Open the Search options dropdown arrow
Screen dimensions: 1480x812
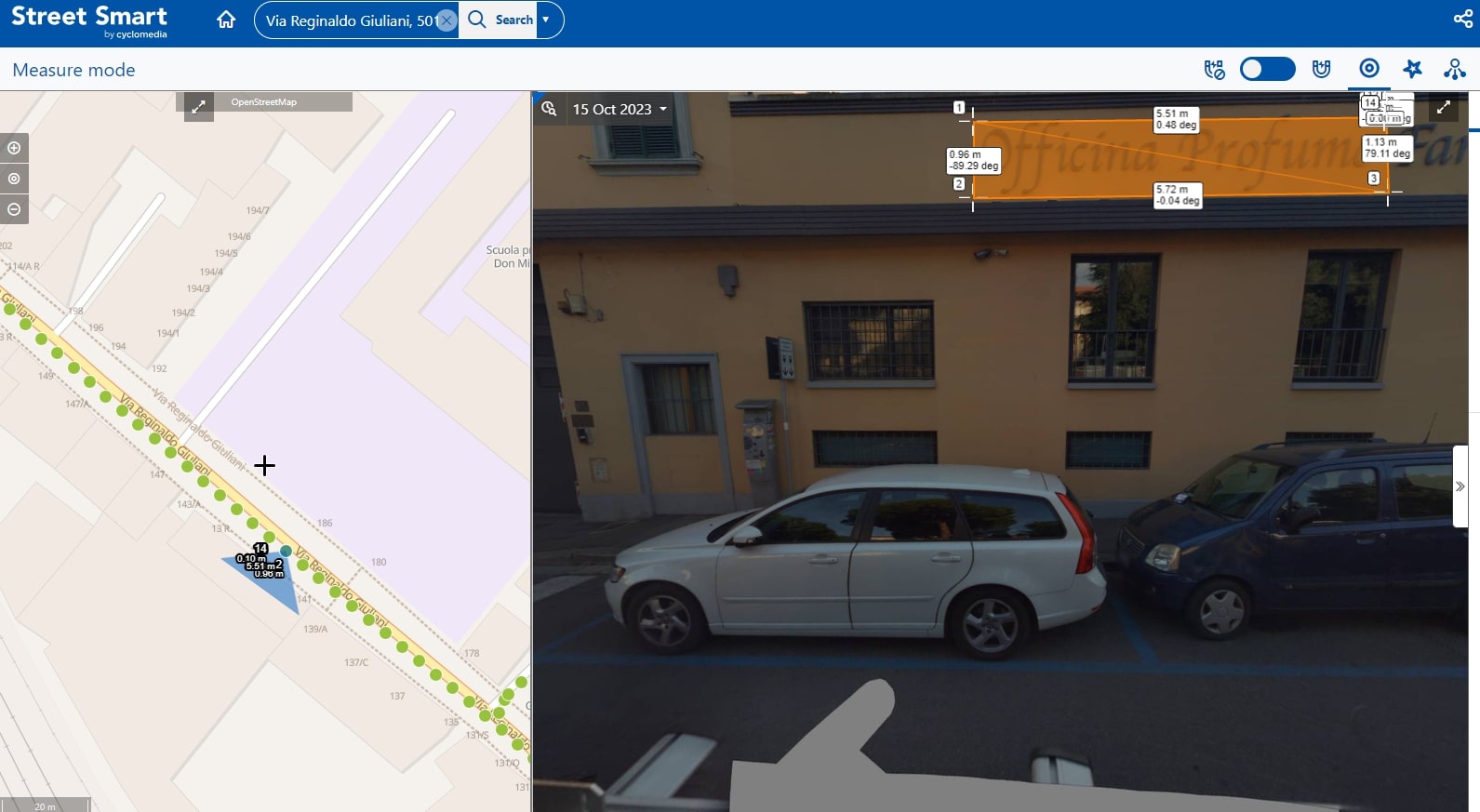(x=546, y=20)
